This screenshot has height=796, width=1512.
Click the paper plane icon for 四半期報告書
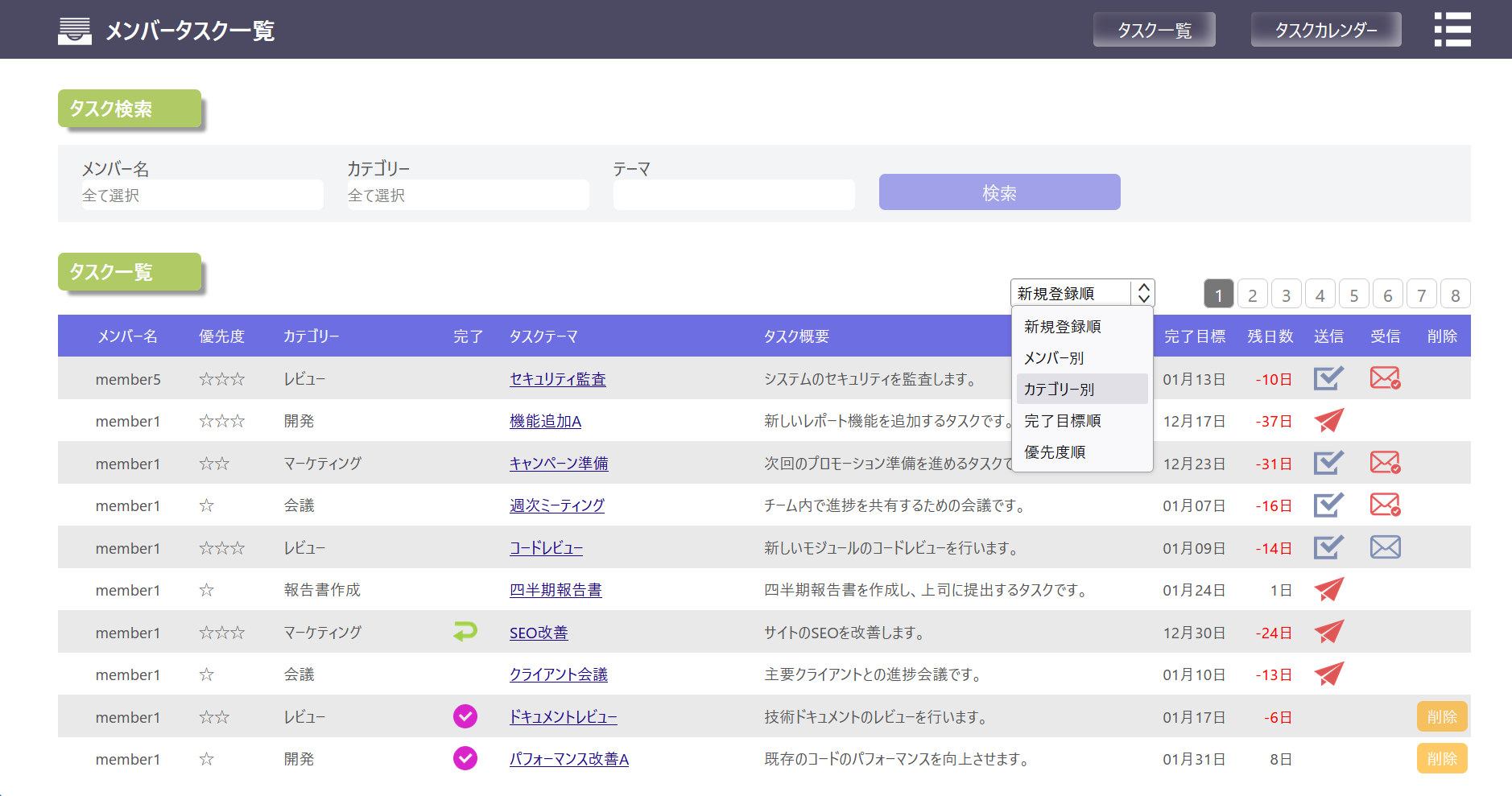1328,589
